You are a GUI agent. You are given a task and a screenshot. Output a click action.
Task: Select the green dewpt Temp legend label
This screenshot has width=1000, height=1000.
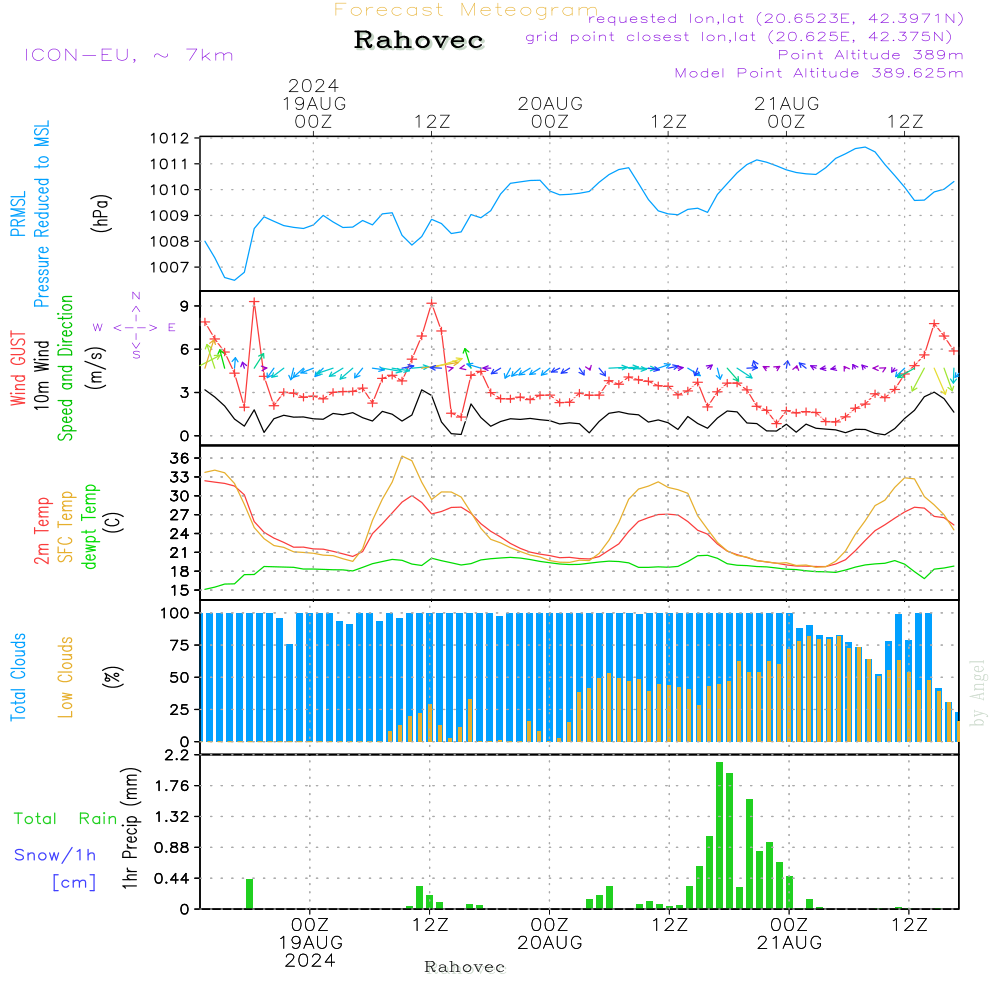[91, 526]
